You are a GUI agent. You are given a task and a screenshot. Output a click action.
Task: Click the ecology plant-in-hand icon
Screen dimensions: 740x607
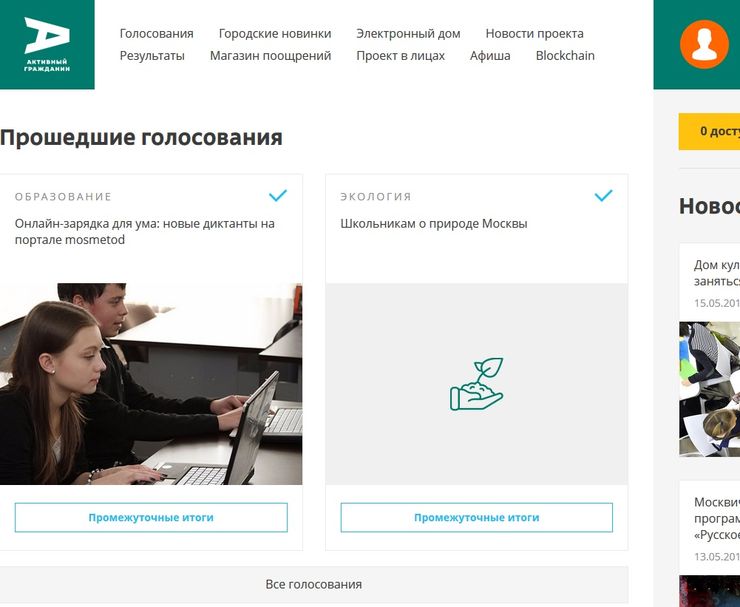(477, 384)
